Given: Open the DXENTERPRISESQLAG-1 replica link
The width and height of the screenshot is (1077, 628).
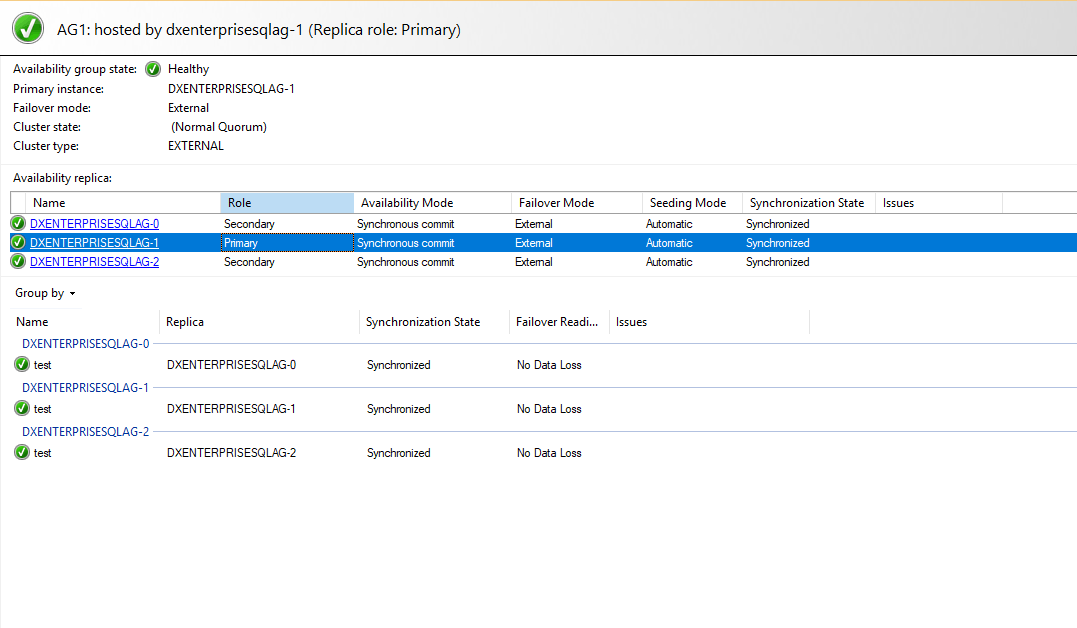Looking at the screenshot, I should pos(94,243).
